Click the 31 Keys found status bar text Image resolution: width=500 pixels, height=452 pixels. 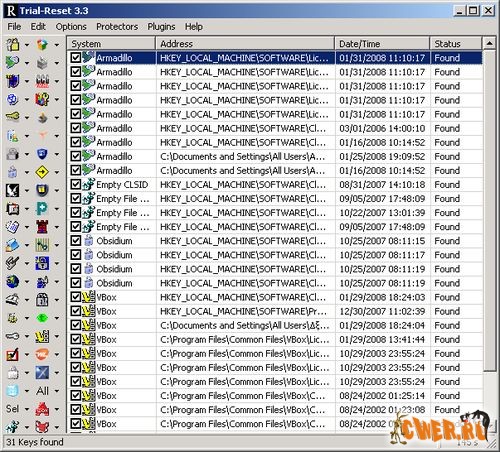click(x=35, y=442)
